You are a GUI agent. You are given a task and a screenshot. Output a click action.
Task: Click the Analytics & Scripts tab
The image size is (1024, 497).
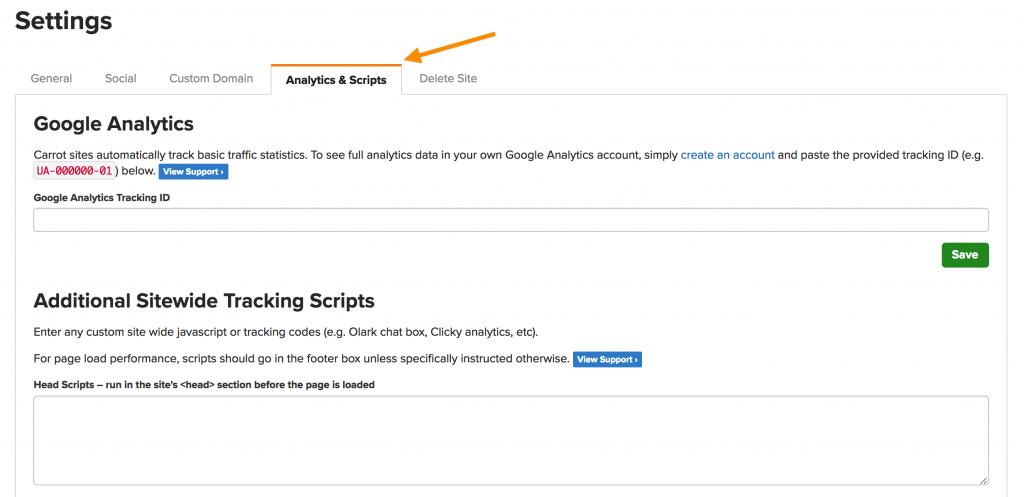pos(336,80)
